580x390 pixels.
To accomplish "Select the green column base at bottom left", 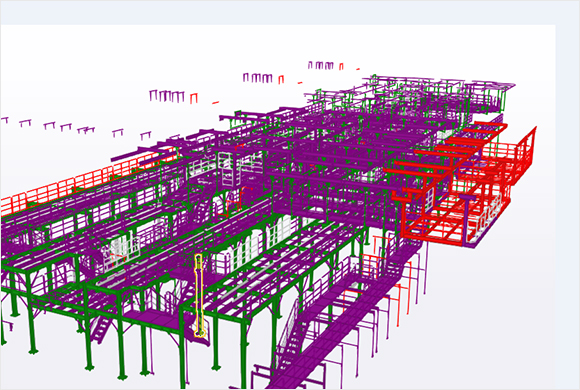I will coord(33,350).
